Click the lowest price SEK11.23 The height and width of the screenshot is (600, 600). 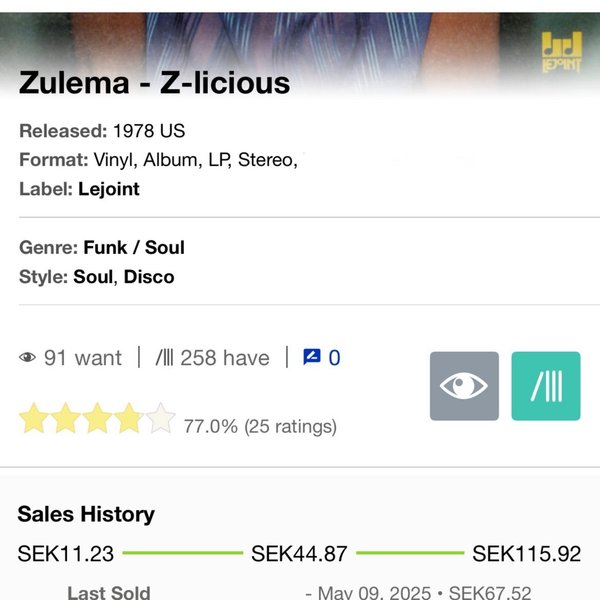click(66, 553)
